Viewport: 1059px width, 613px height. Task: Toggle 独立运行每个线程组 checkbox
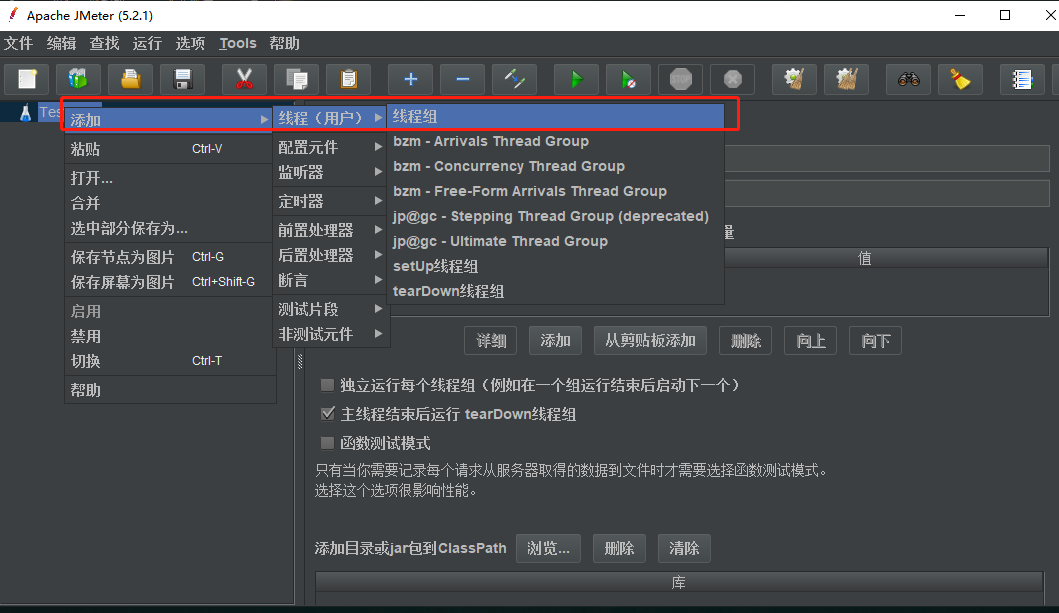click(328, 385)
